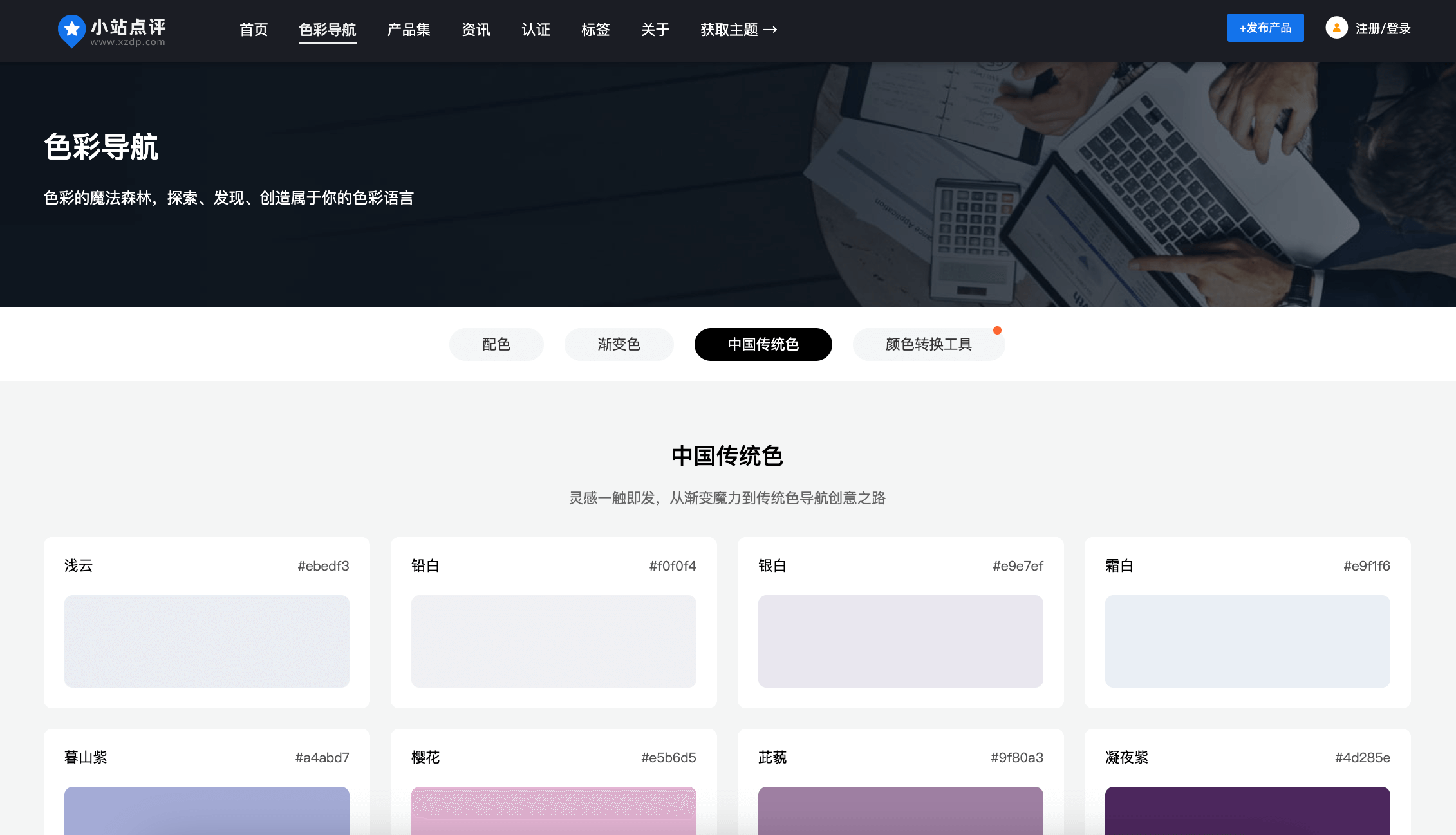Image resolution: width=1456 pixels, height=835 pixels.
Task: Go to 产品集 in the navigation bar
Action: coord(409,30)
